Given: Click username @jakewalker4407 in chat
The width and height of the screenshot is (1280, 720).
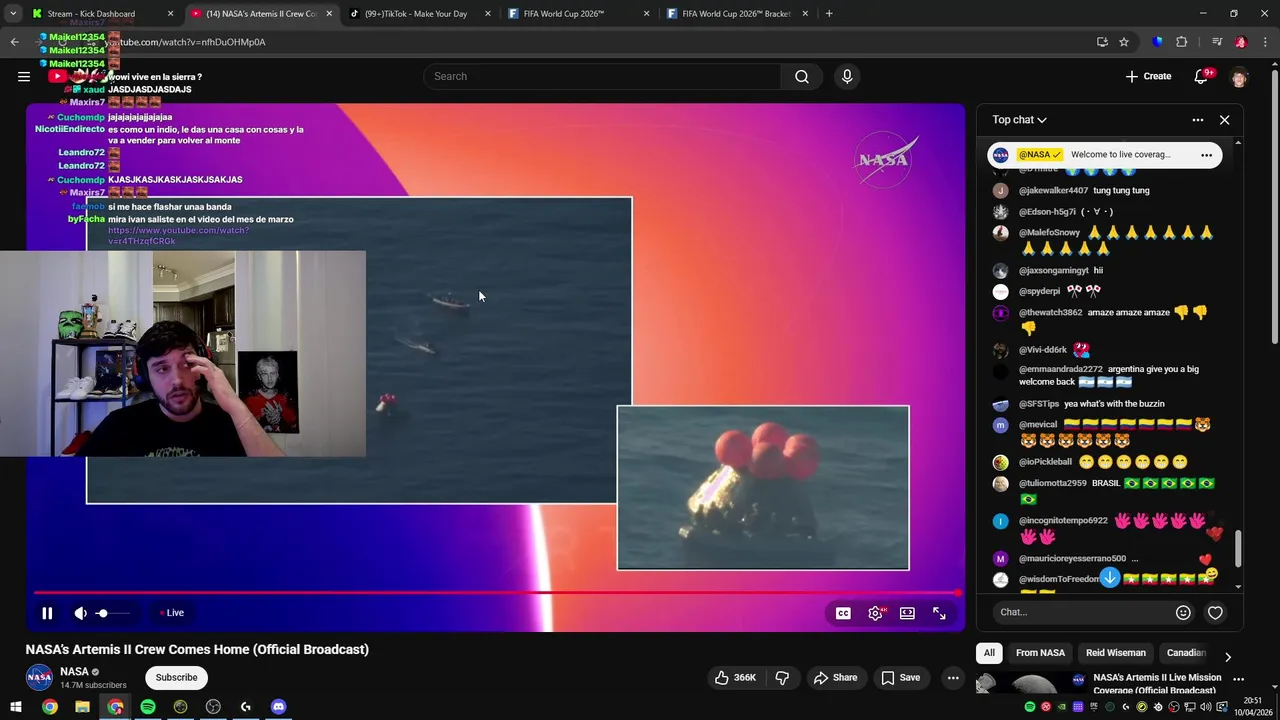Looking at the screenshot, I should click(1053, 190).
